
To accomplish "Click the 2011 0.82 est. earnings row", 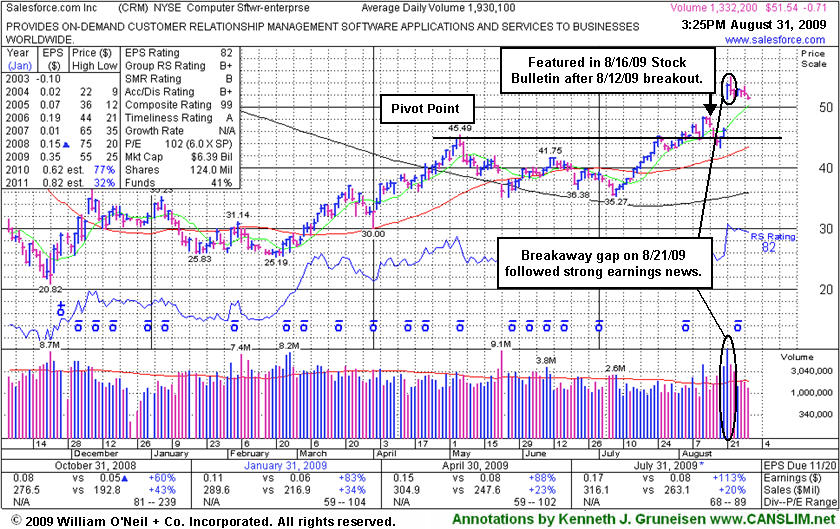I will click(x=62, y=182).
